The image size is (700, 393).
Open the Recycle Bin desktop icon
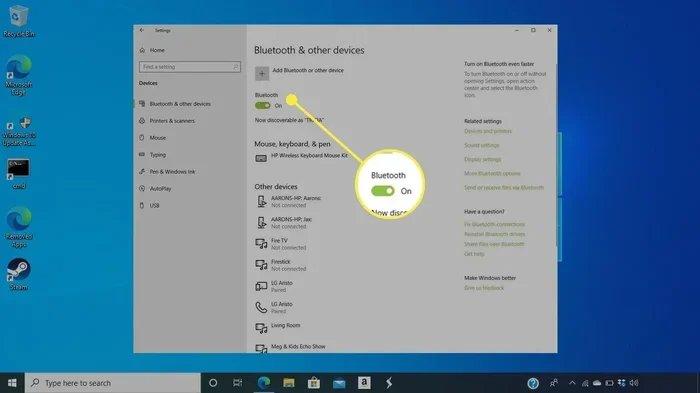(18, 21)
